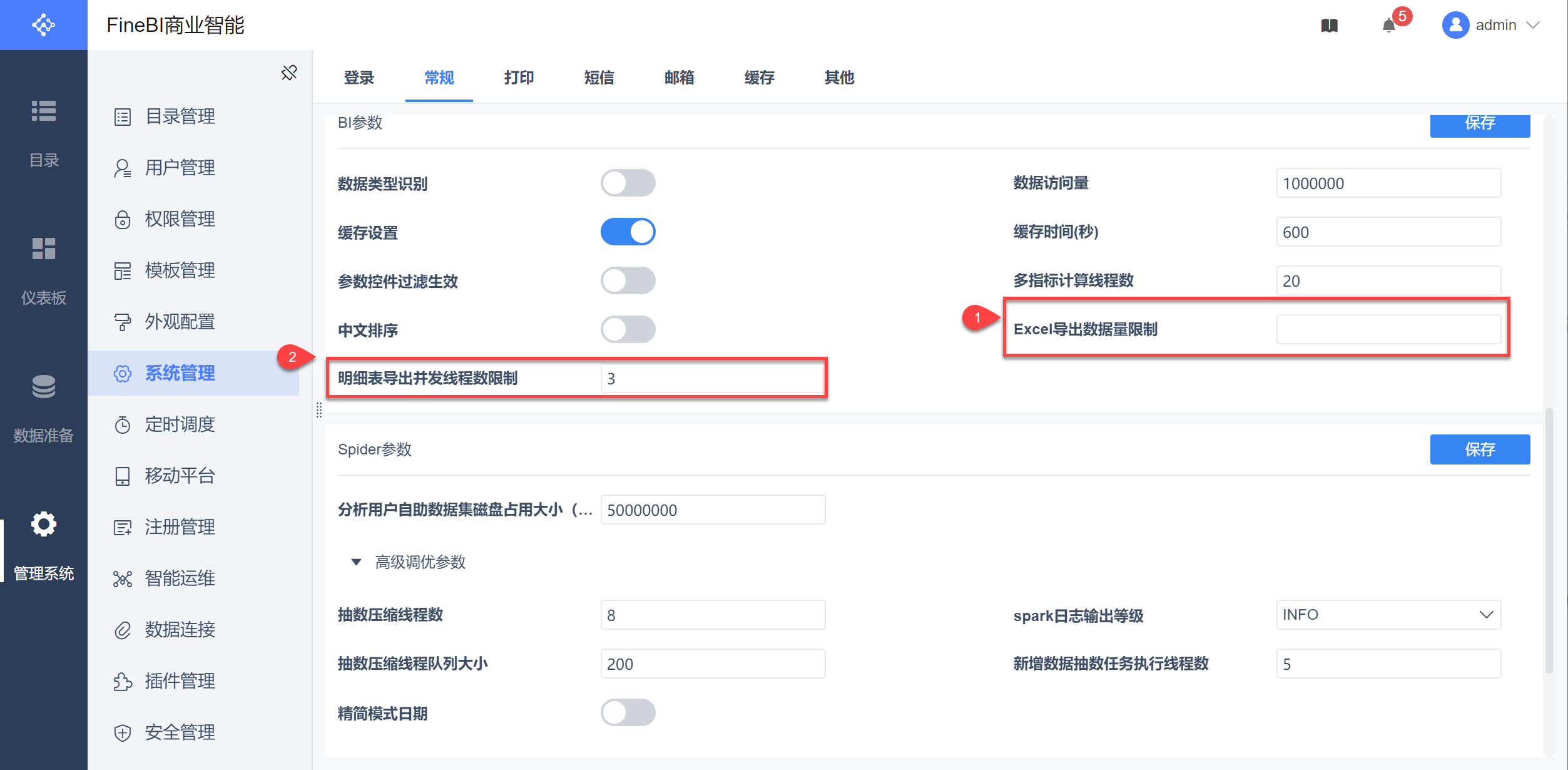Open the help book icon
Viewport: 1568px width, 770px height.
[1329, 26]
